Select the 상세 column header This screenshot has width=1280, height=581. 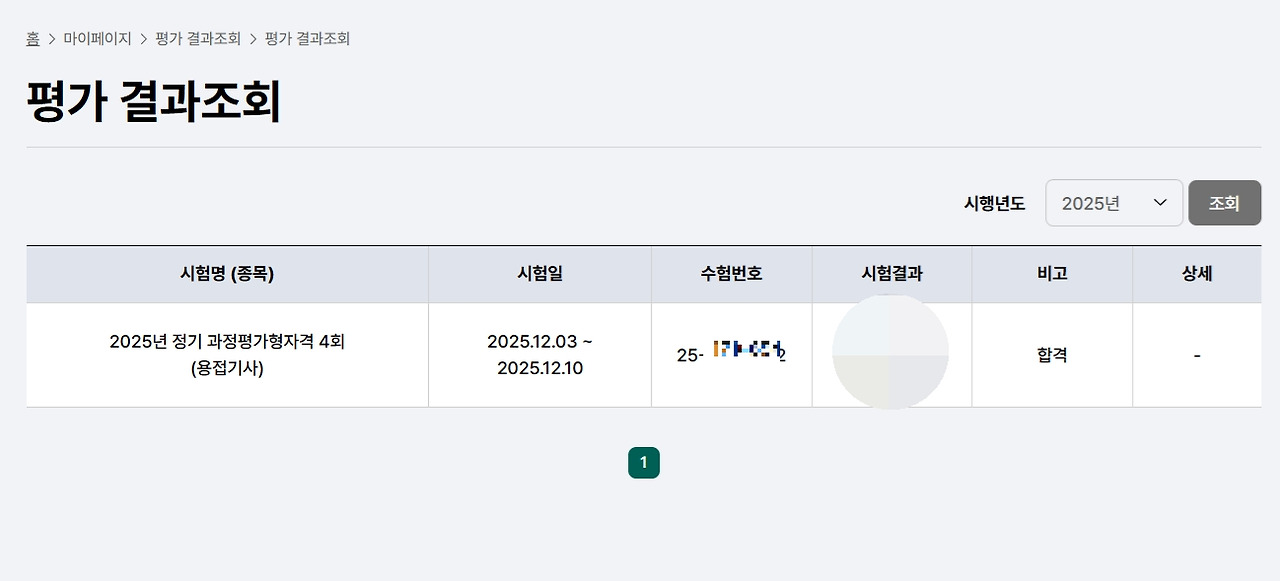coord(1197,274)
